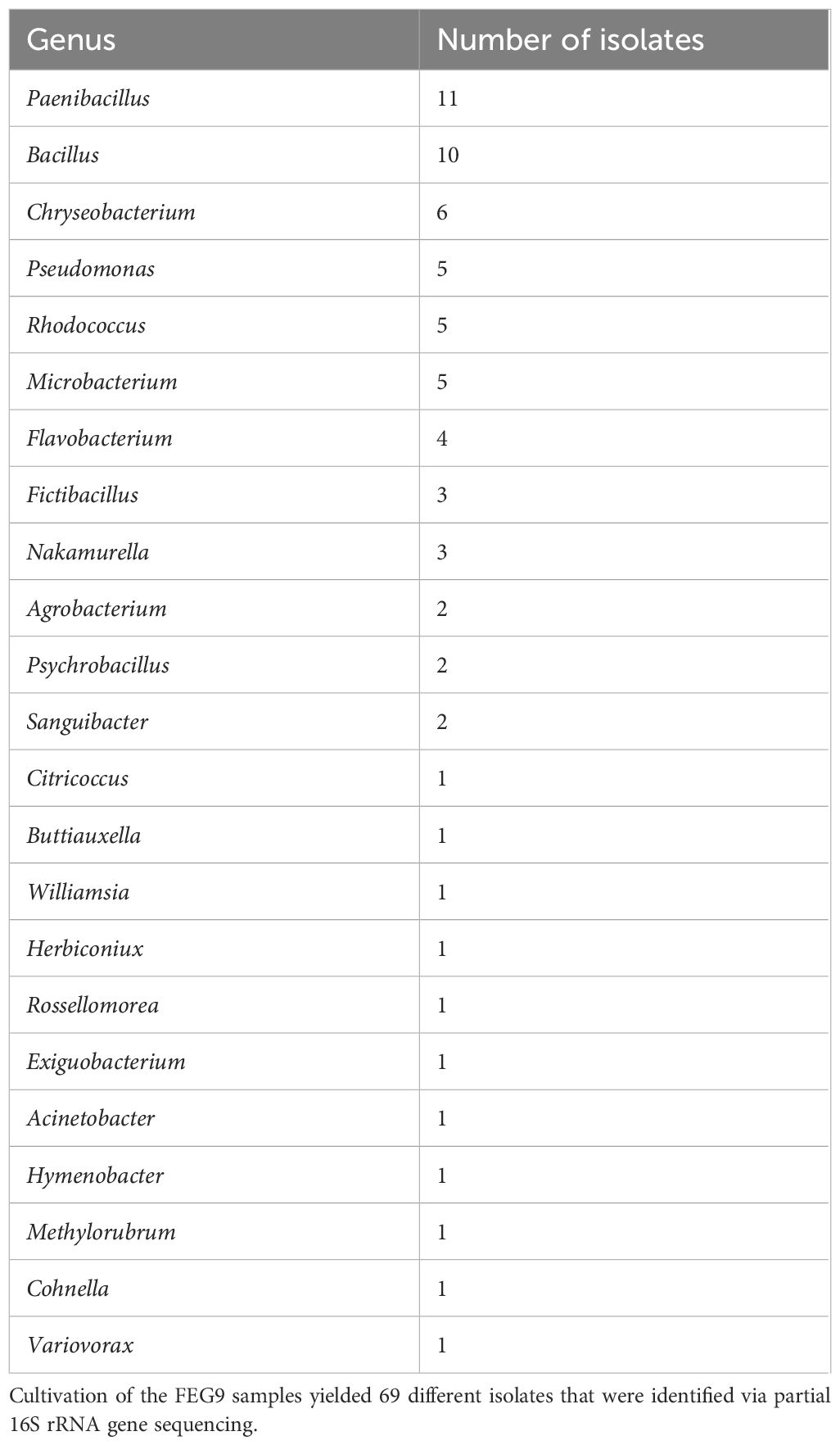The image size is (840, 1445).
Task: Click the Microbacterium table entry
Action: click(102, 382)
